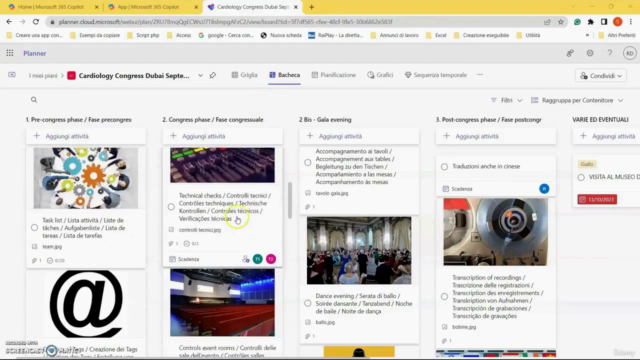This screenshot has height=360, width=640.
Task: Open Raggruppa per Contenitore dropdown
Action: 577,100
